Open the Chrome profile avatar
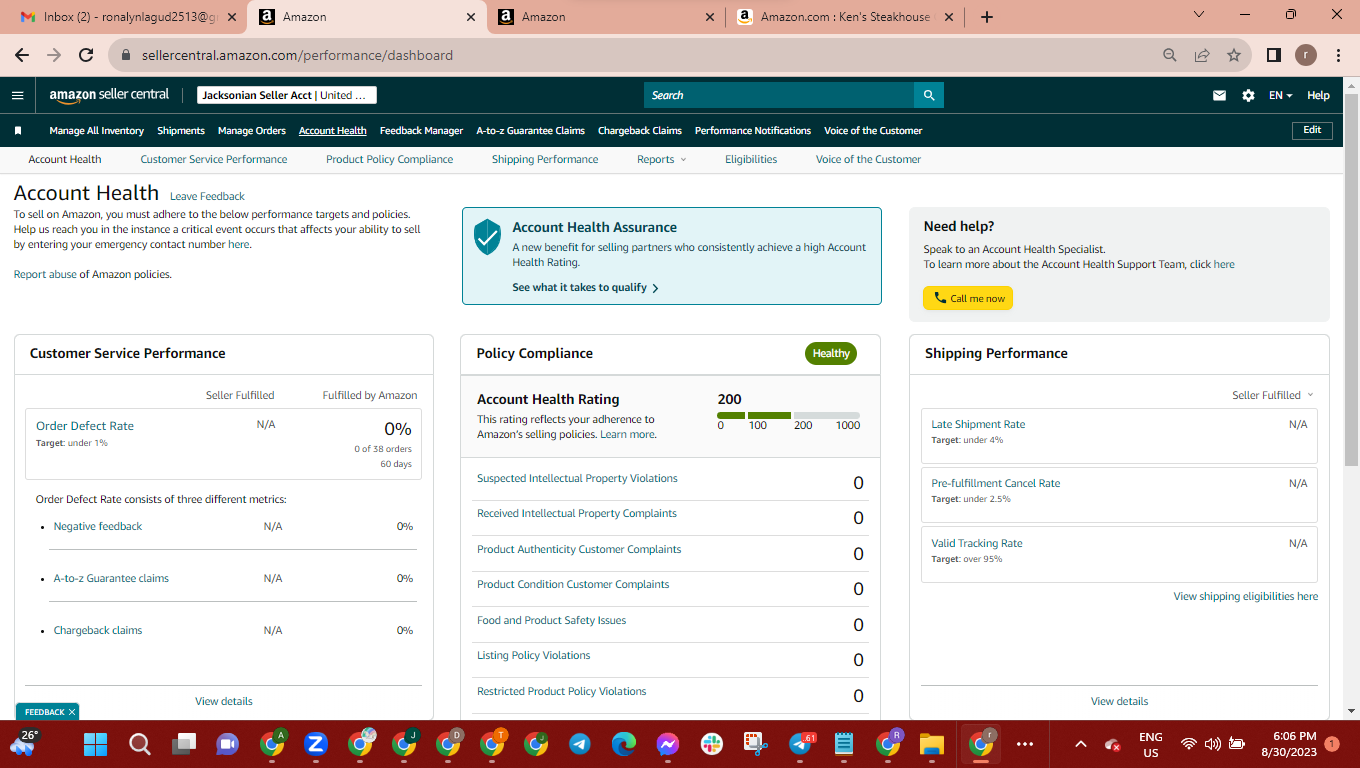Image resolution: width=1360 pixels, height=768 pixels. pos(1306,55)
